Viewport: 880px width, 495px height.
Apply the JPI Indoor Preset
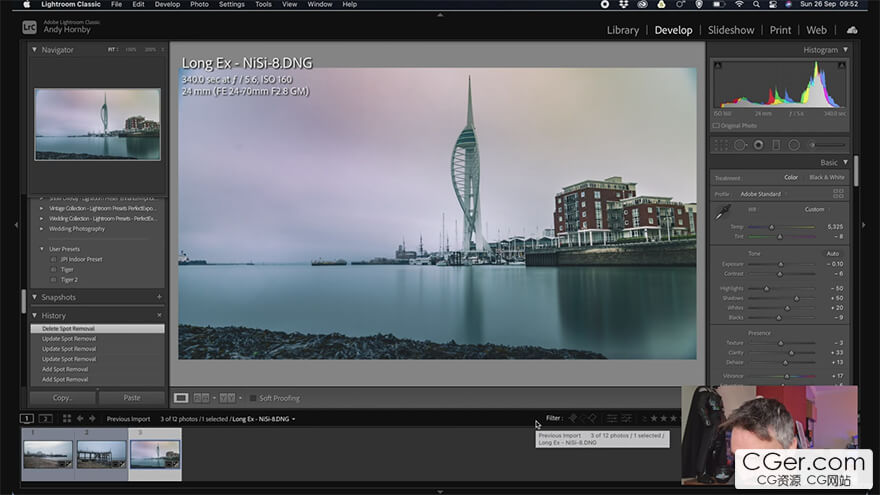click(81, 259)
